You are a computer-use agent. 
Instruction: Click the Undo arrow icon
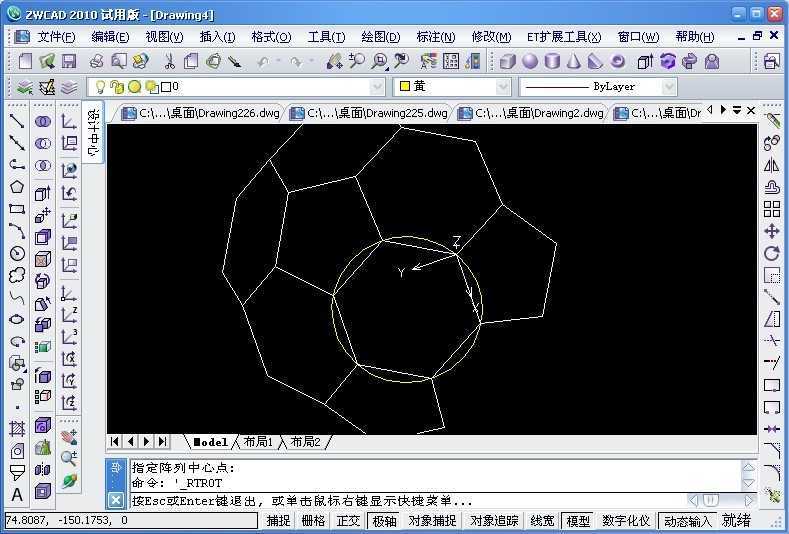point(263,61)
